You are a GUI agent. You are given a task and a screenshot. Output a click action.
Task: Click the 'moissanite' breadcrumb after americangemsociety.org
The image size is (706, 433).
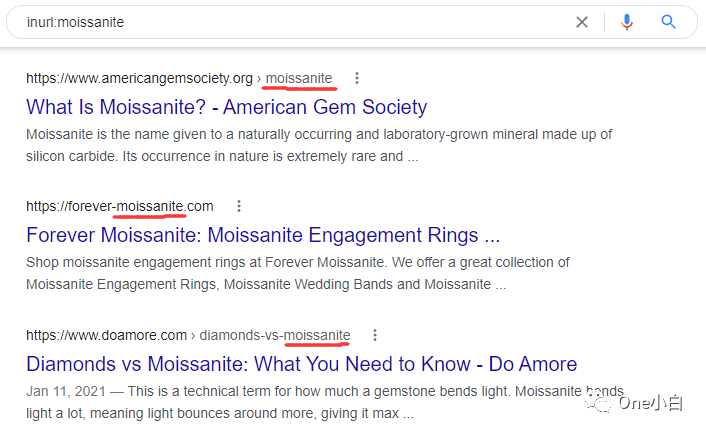(299, 78)
